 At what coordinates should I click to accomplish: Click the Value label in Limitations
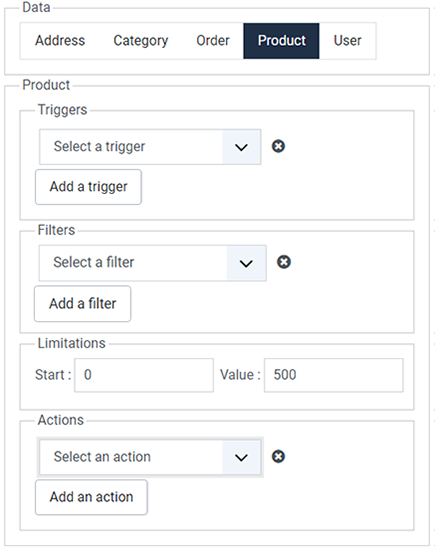240,375
